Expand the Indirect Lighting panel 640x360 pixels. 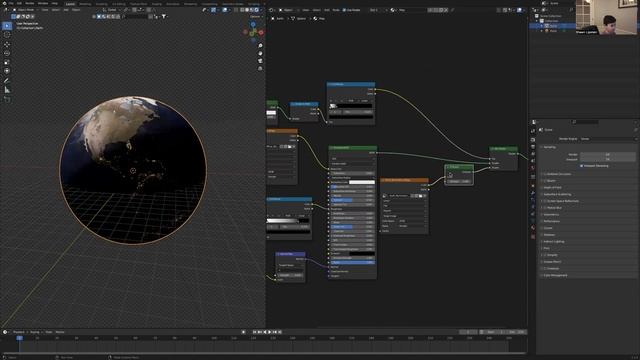[x=553, y=241]
